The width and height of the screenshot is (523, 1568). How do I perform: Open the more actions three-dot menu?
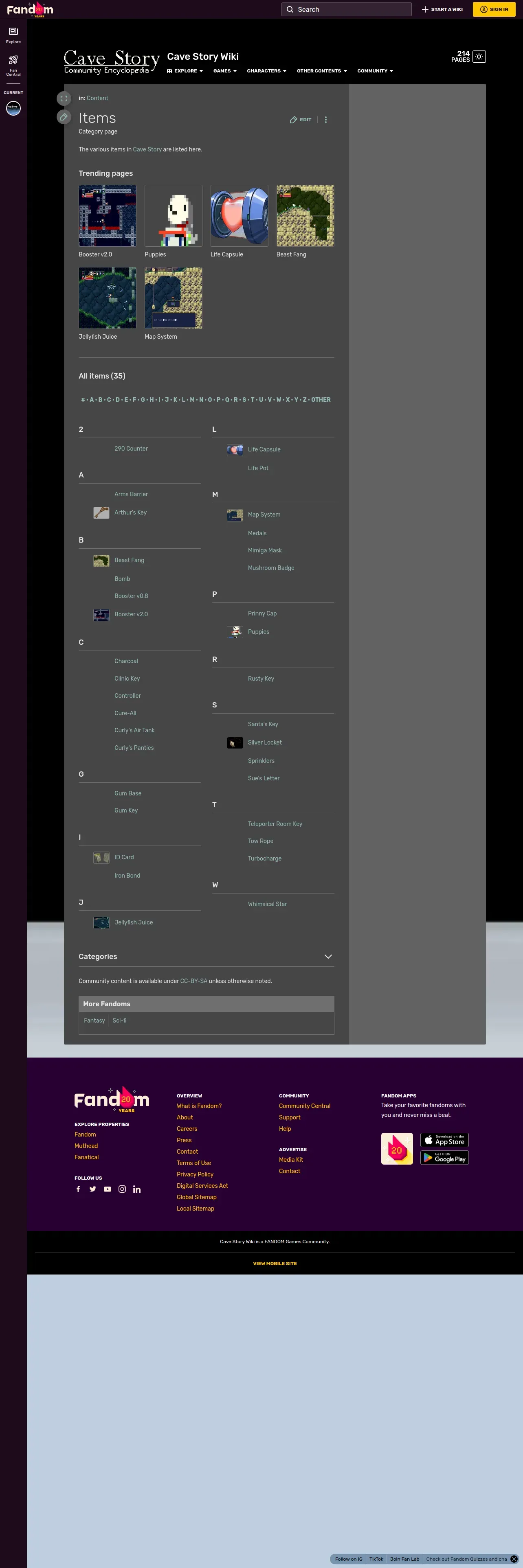(x=326, y=120)
